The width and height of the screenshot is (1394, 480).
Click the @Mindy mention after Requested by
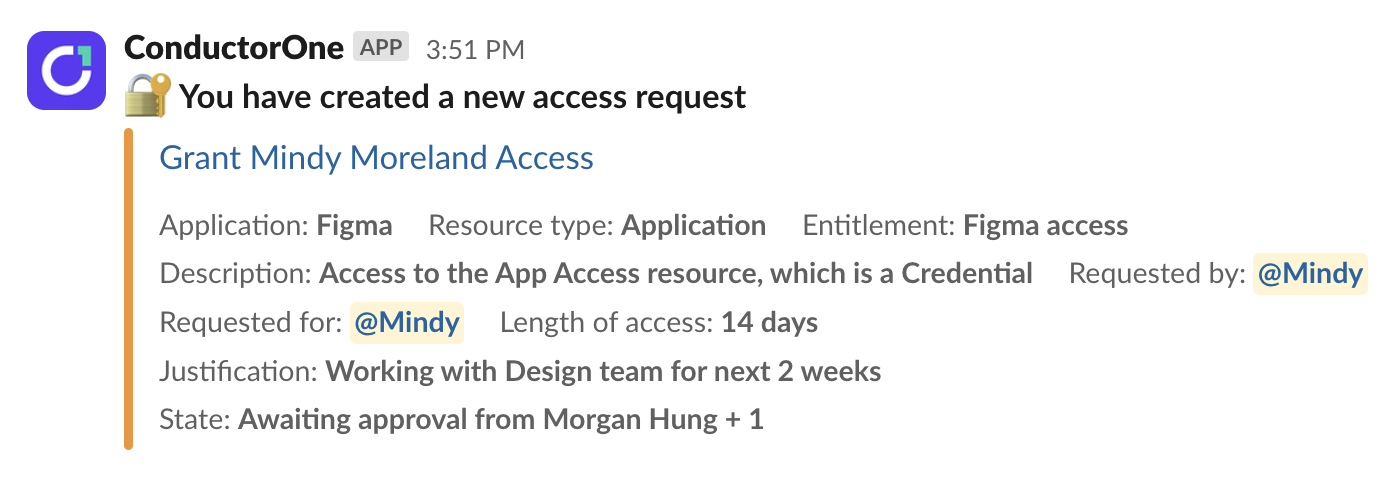click(x=1310, y=274)
